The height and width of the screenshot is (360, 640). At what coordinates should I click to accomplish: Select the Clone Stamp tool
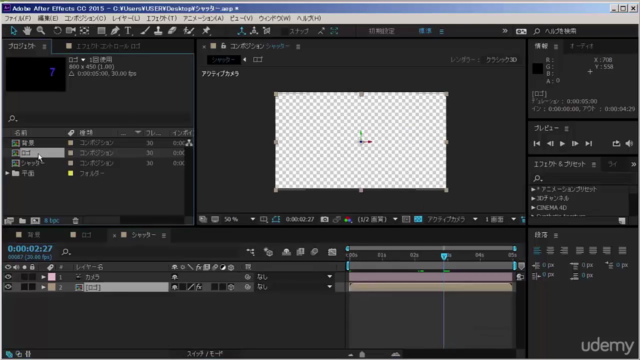(158, 31)
